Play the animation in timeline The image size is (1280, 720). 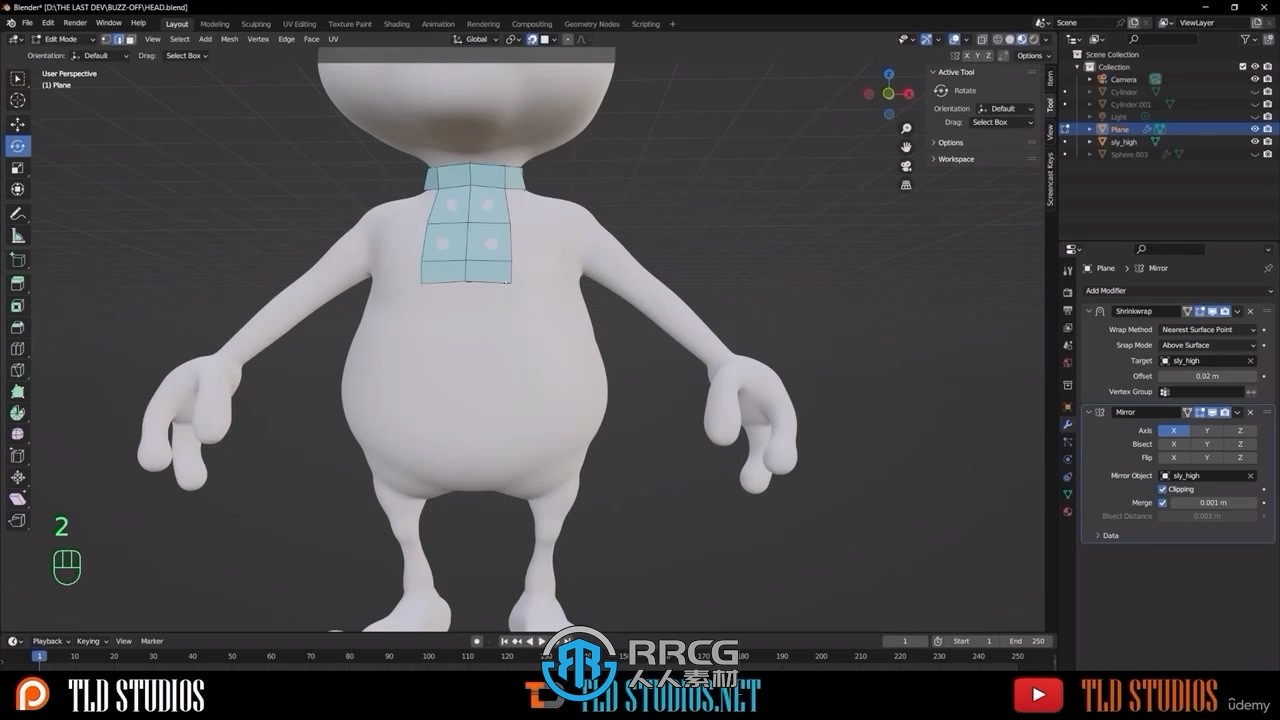(542, 641)
